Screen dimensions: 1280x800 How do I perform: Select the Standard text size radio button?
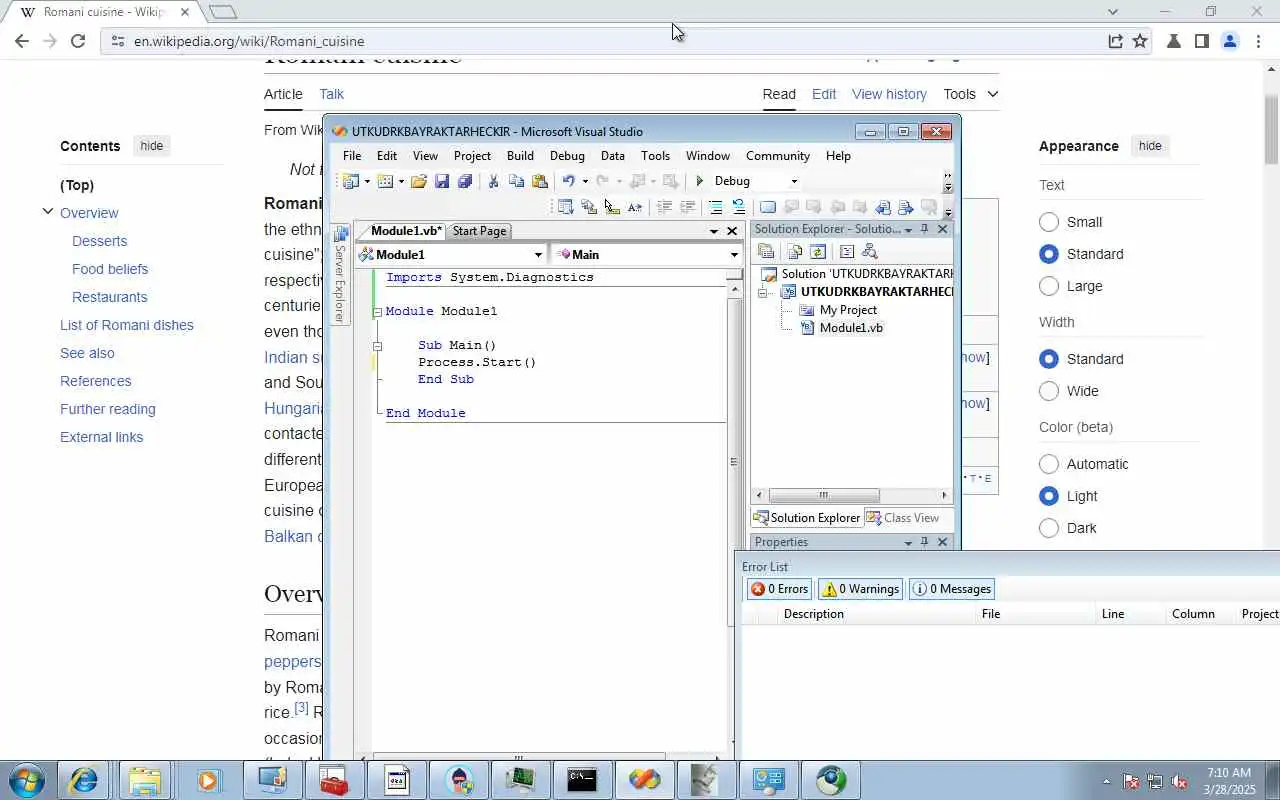coord(1049,254)
